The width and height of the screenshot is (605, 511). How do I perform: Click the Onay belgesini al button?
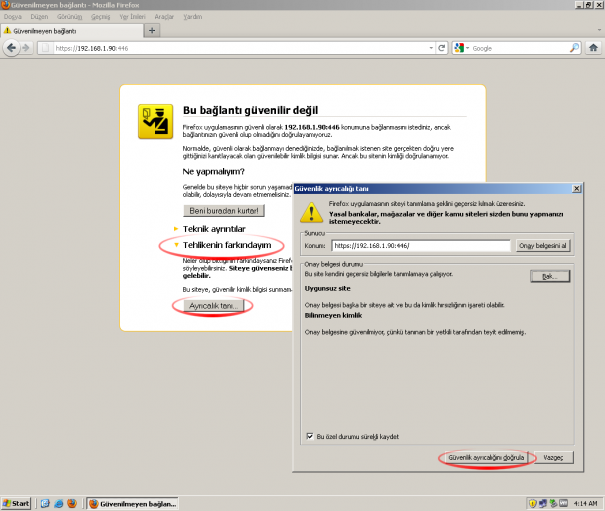pos(543,245)
